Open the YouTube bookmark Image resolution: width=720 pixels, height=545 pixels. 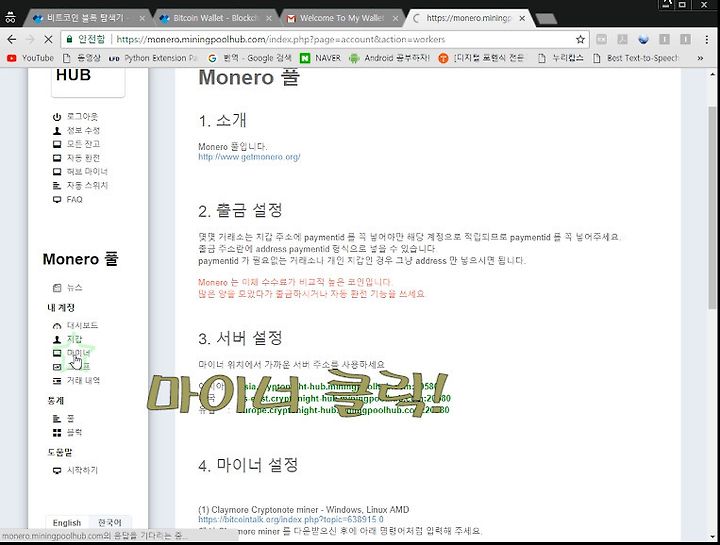[x=31, y=58]
